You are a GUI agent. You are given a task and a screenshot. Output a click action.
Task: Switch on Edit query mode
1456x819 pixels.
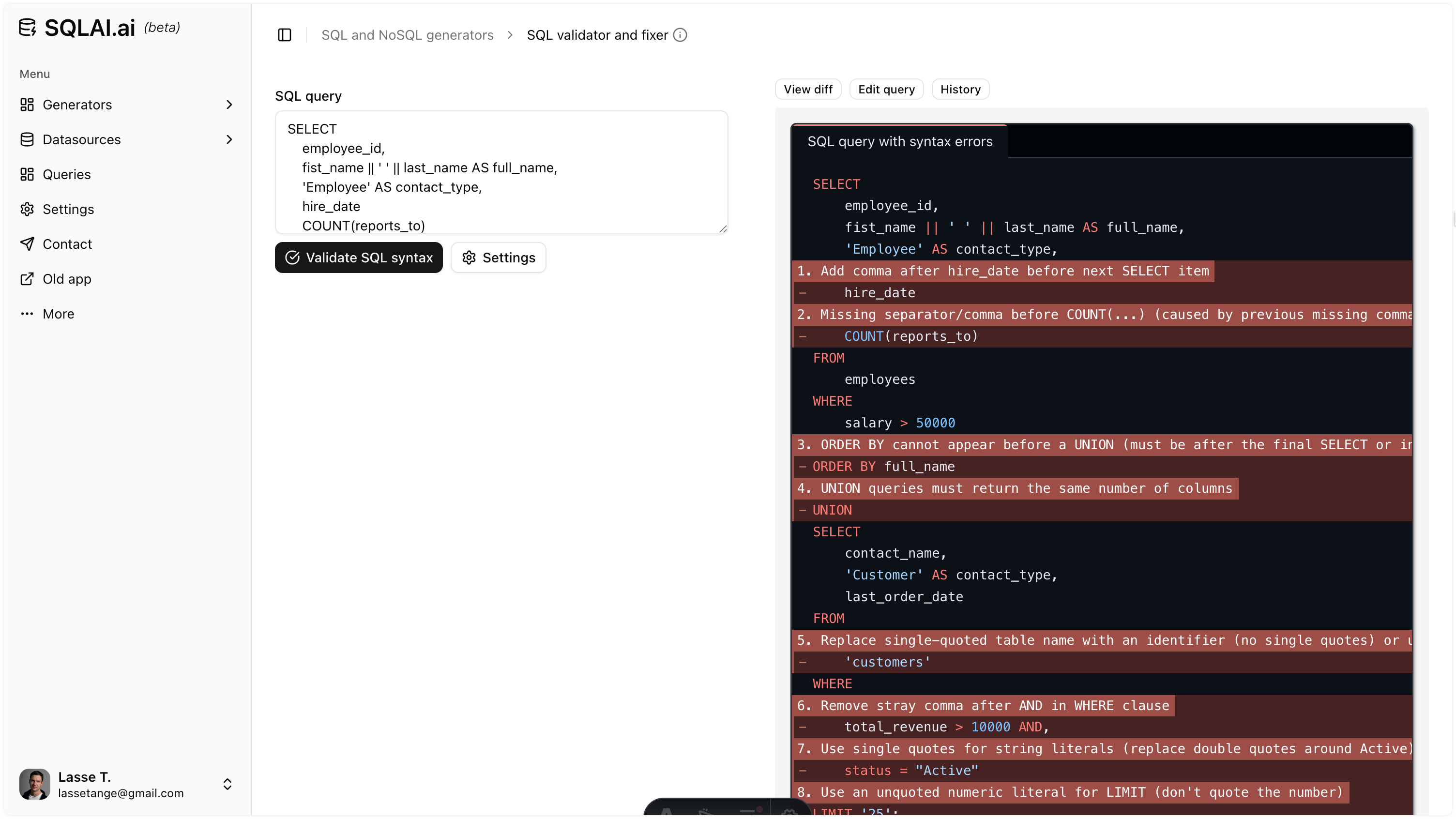[x=886, y=89]
